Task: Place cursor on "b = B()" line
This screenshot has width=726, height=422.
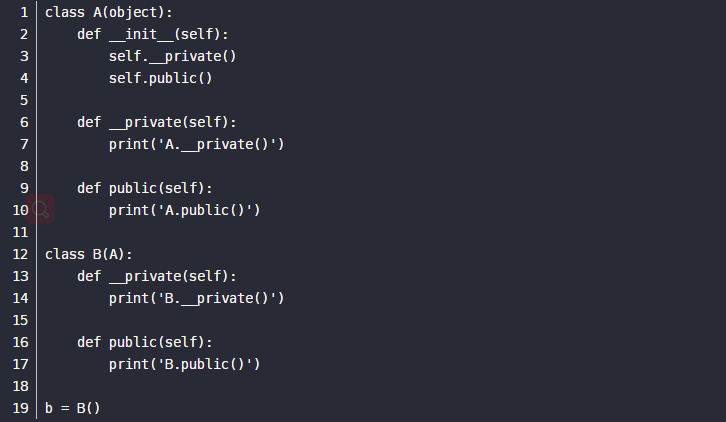Action: [73, 408]
